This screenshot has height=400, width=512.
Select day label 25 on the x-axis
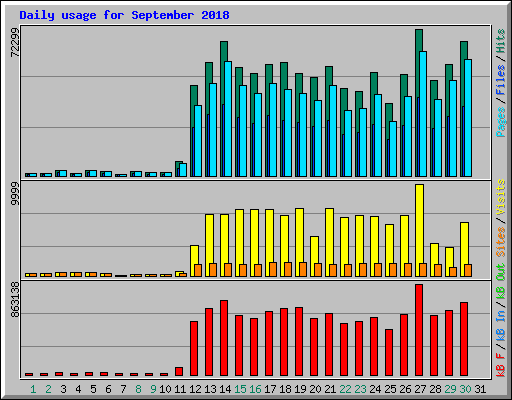point(390,389)
